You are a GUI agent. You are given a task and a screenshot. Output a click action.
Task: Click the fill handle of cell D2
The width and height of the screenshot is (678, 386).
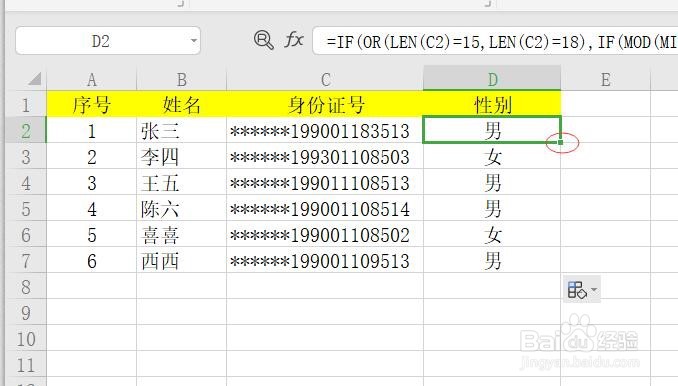(561, 142)
